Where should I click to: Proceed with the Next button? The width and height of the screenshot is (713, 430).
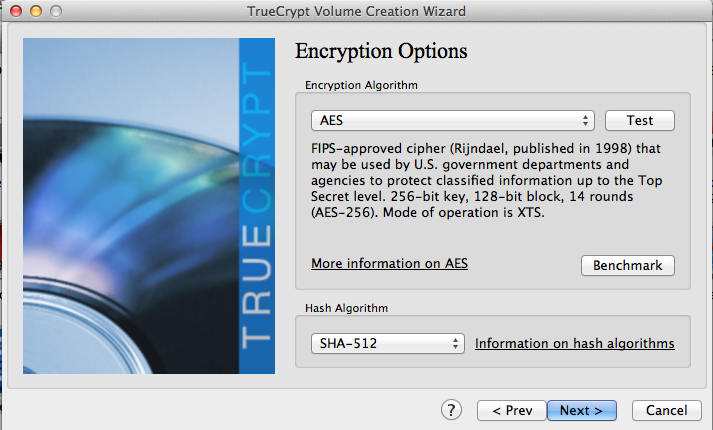pos(581,410)
